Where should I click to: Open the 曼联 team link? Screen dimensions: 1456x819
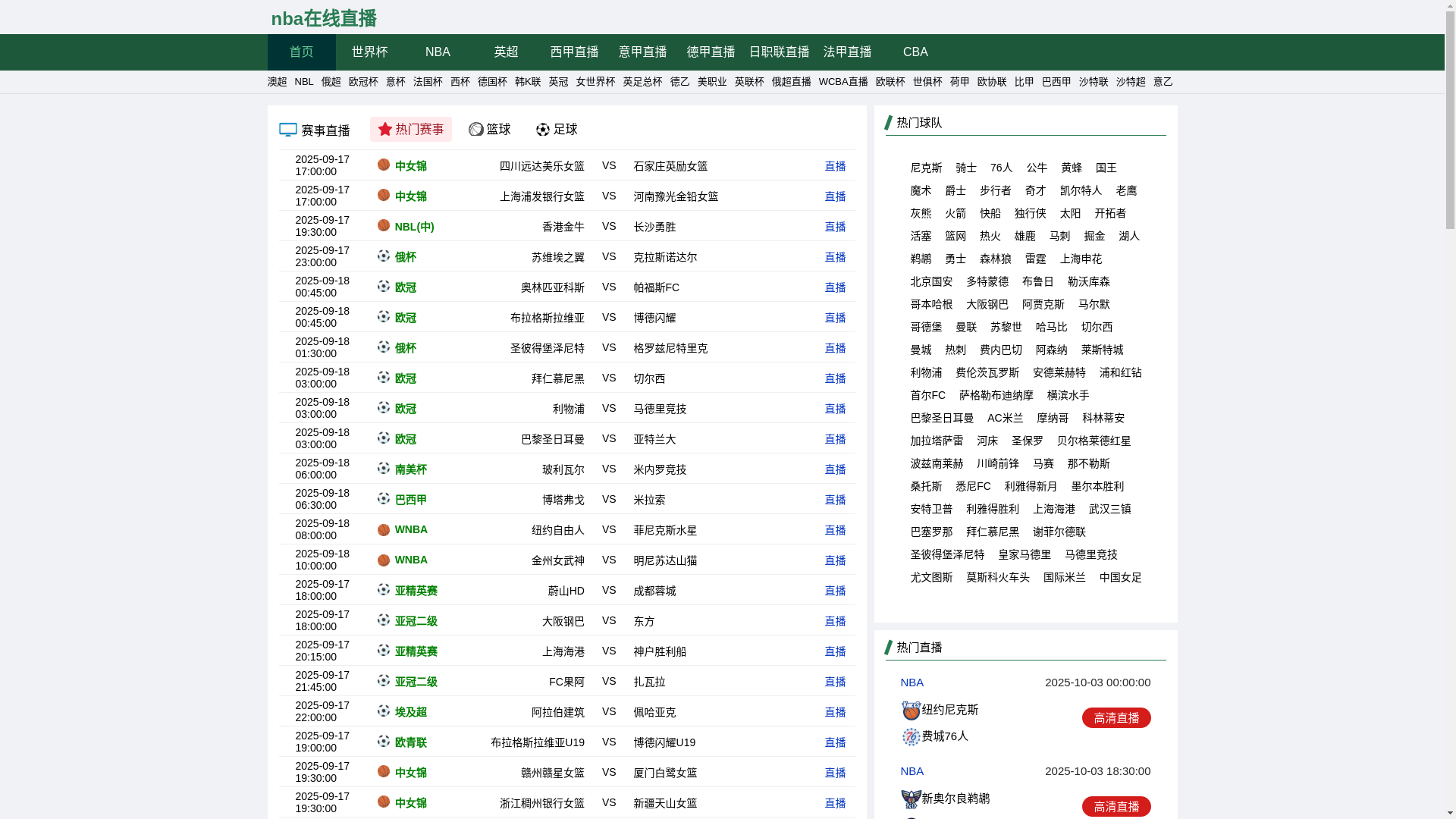(966, 327)
